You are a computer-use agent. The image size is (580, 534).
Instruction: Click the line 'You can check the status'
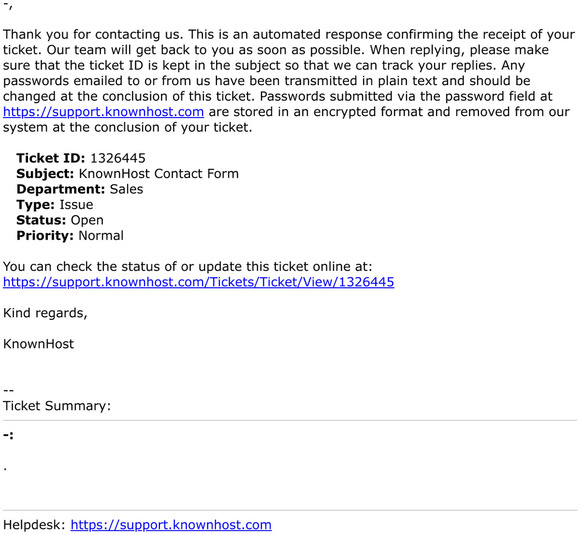tap(188, 266)
